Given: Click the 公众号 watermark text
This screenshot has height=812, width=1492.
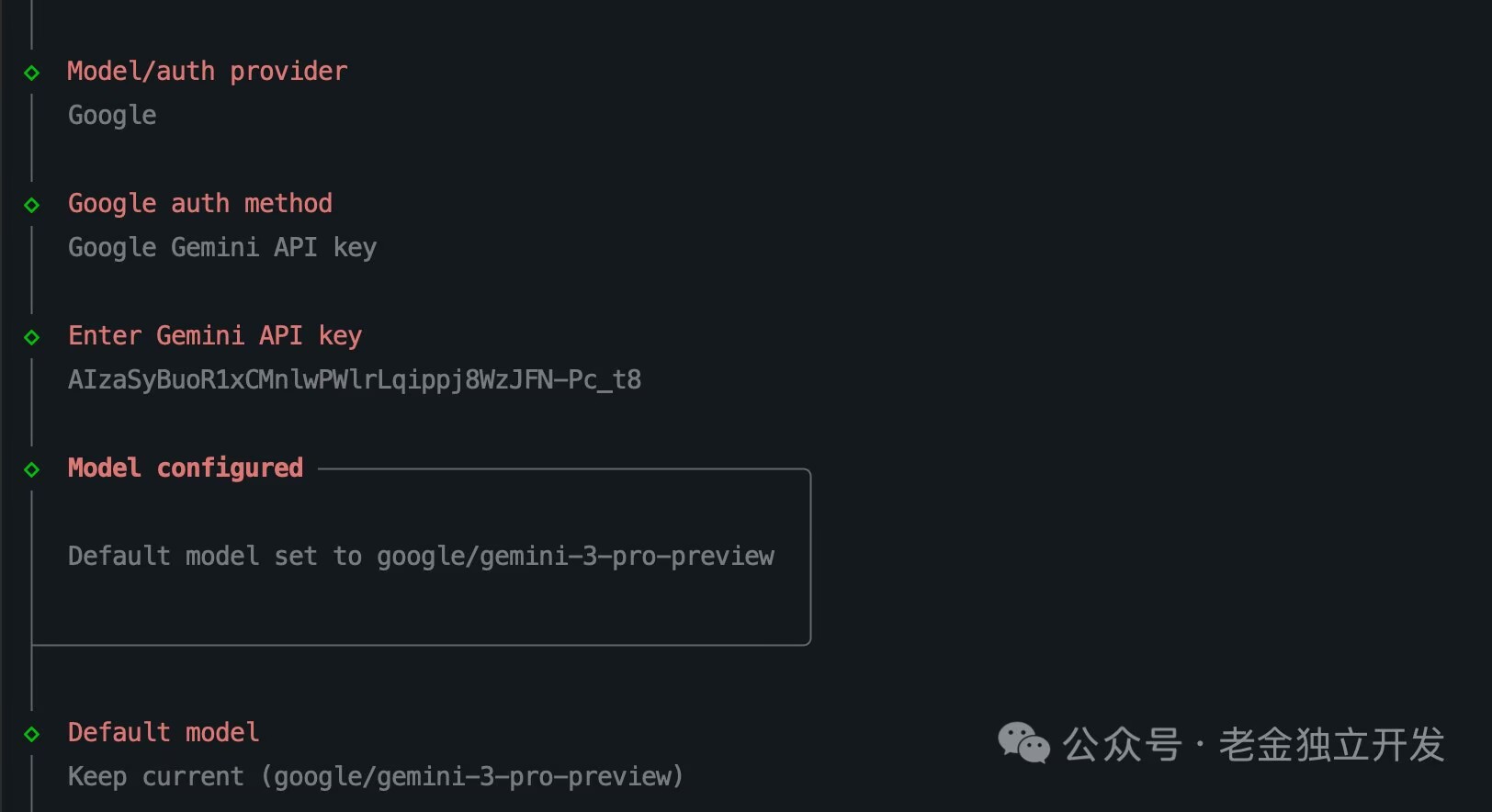Looking at the screenshot, I should click(x=1123, y=744).
